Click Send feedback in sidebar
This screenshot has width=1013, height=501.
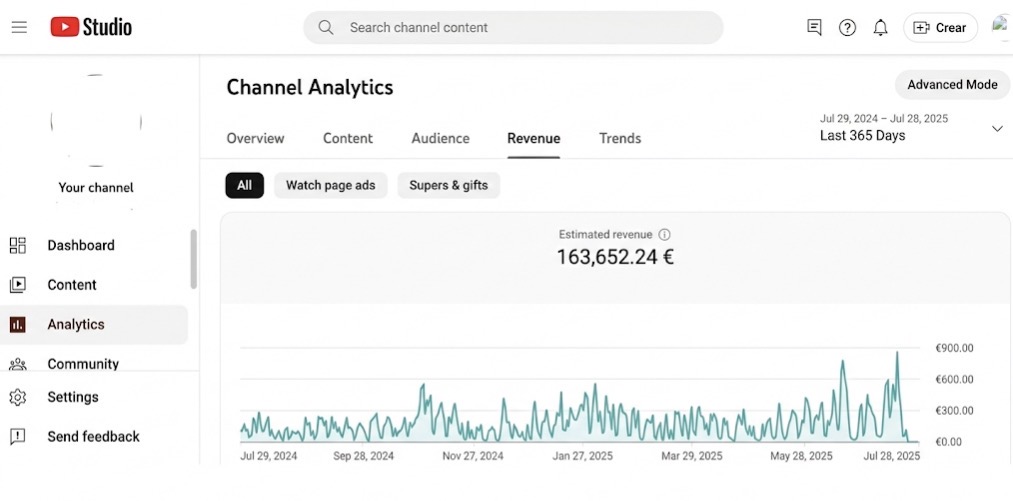click(x=93, y=436)
